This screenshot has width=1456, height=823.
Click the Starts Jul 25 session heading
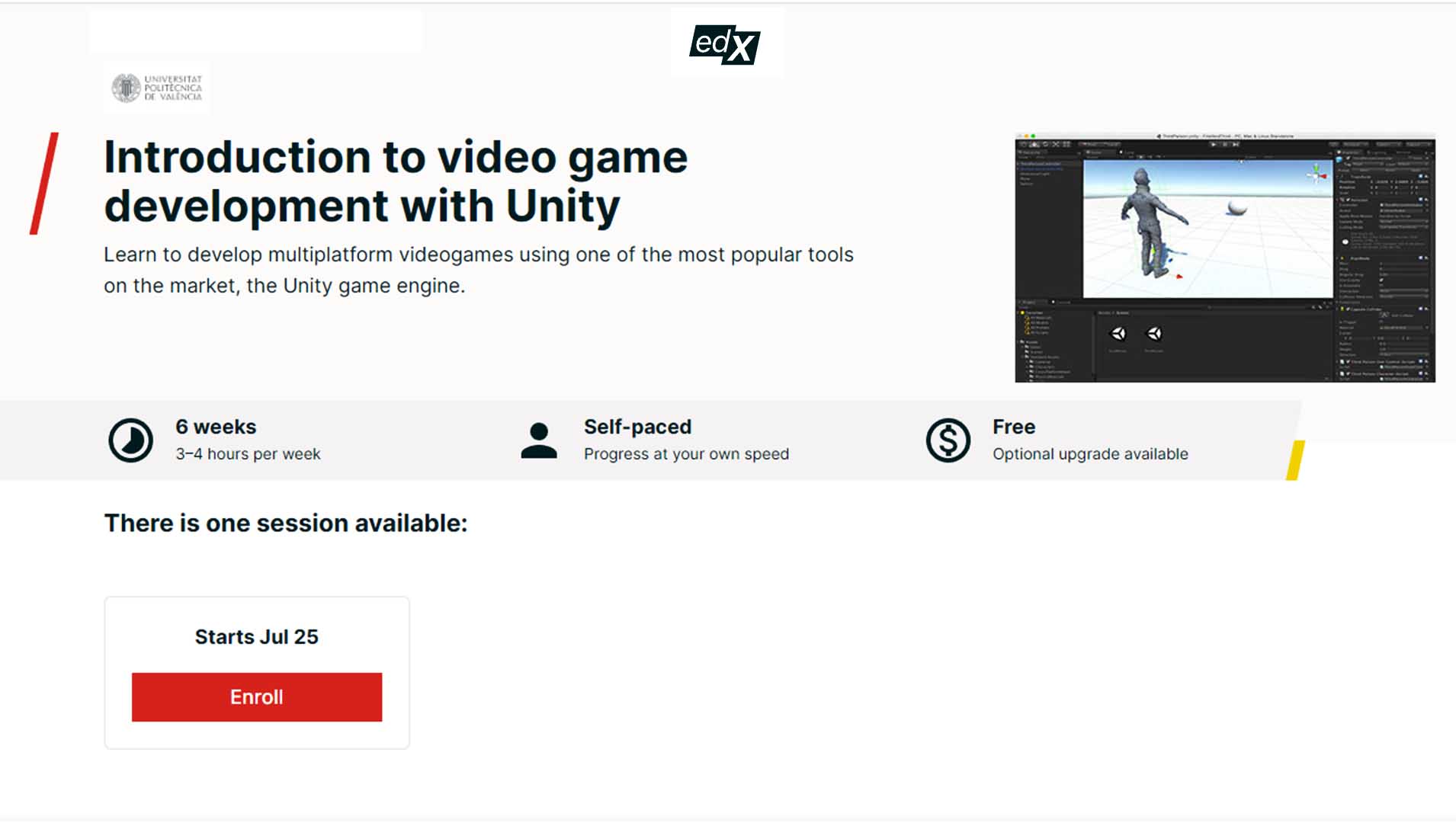(257, 636)
